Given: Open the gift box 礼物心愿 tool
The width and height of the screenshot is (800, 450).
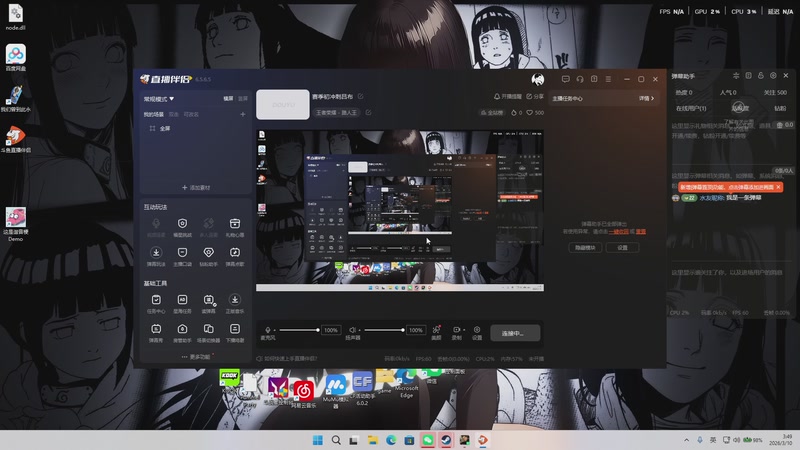Looking at the screenshot, I should tap(235, 227).
